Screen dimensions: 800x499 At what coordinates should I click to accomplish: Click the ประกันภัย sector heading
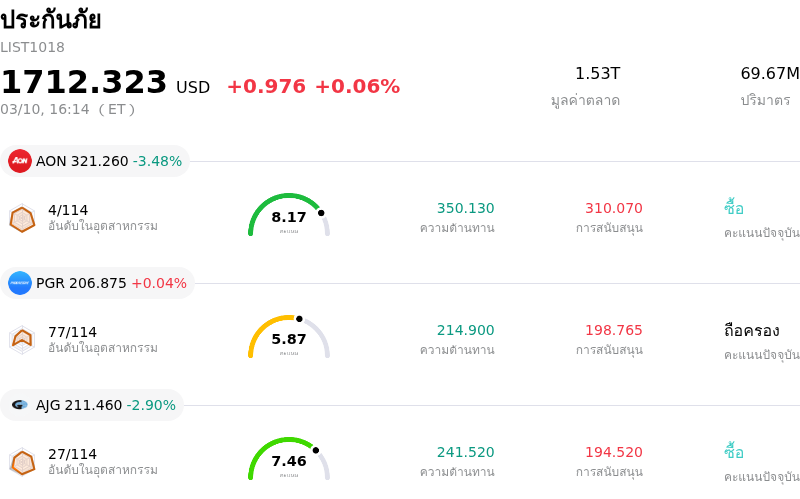[x=51, y=20]
